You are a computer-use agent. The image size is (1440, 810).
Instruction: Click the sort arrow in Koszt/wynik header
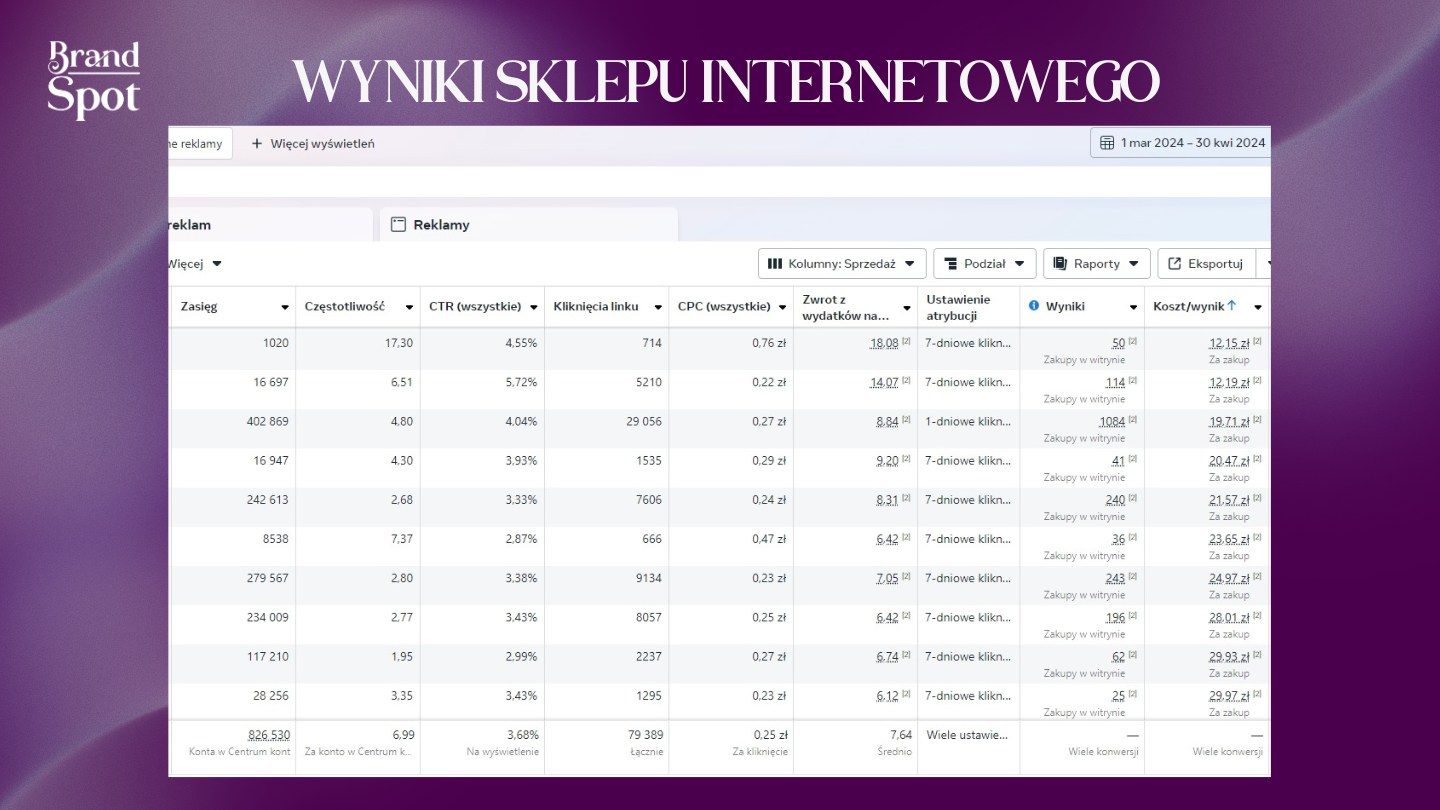pyautogui.click(x=1232, y=306)
